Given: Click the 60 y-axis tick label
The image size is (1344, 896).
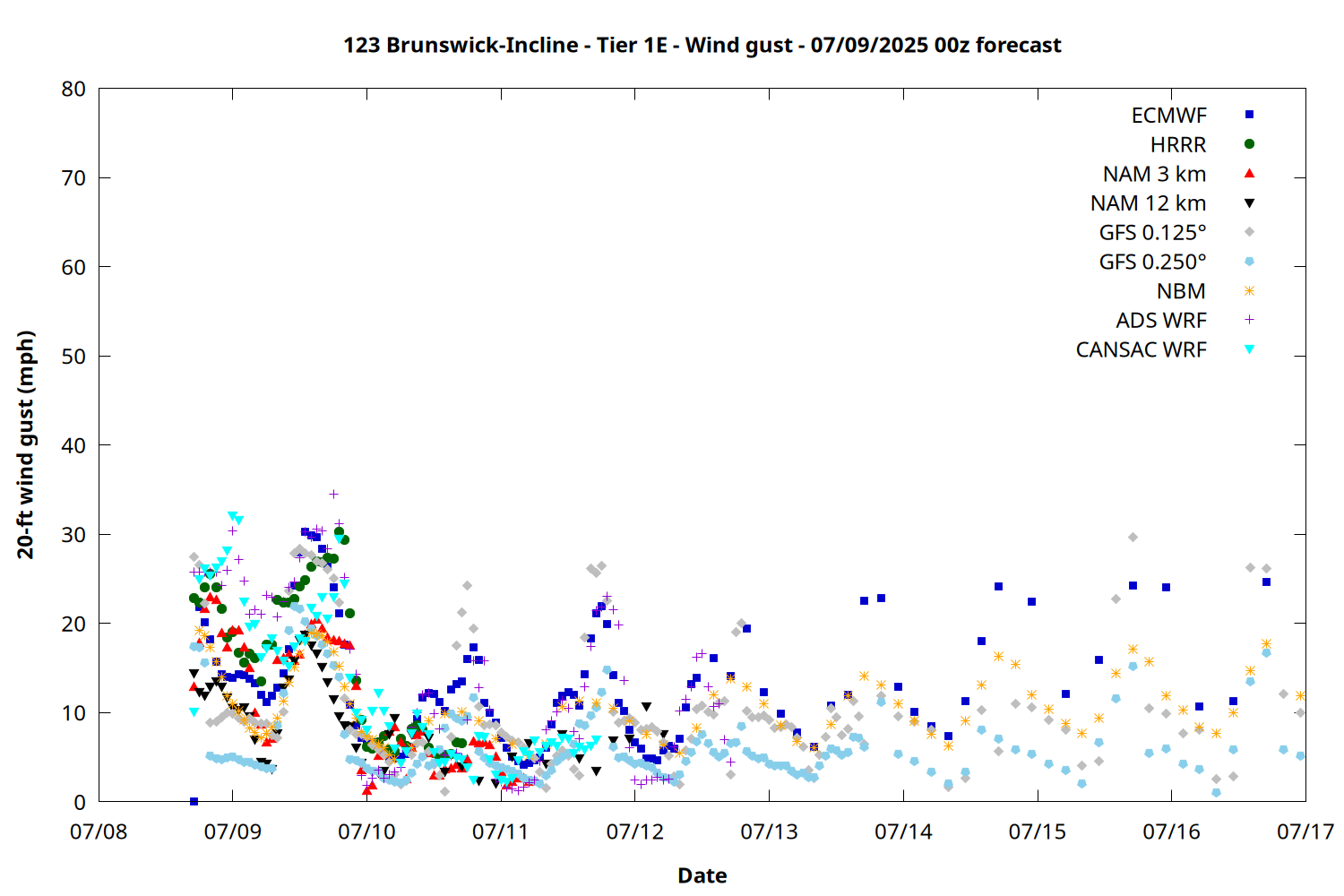Looking at the screenshot, I should tap(74, 267).
